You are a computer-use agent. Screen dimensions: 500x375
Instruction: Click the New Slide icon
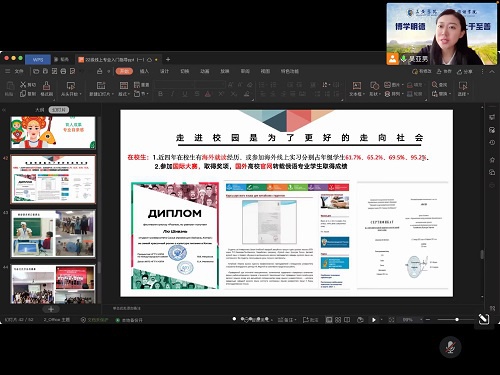(x=101, y=85)
